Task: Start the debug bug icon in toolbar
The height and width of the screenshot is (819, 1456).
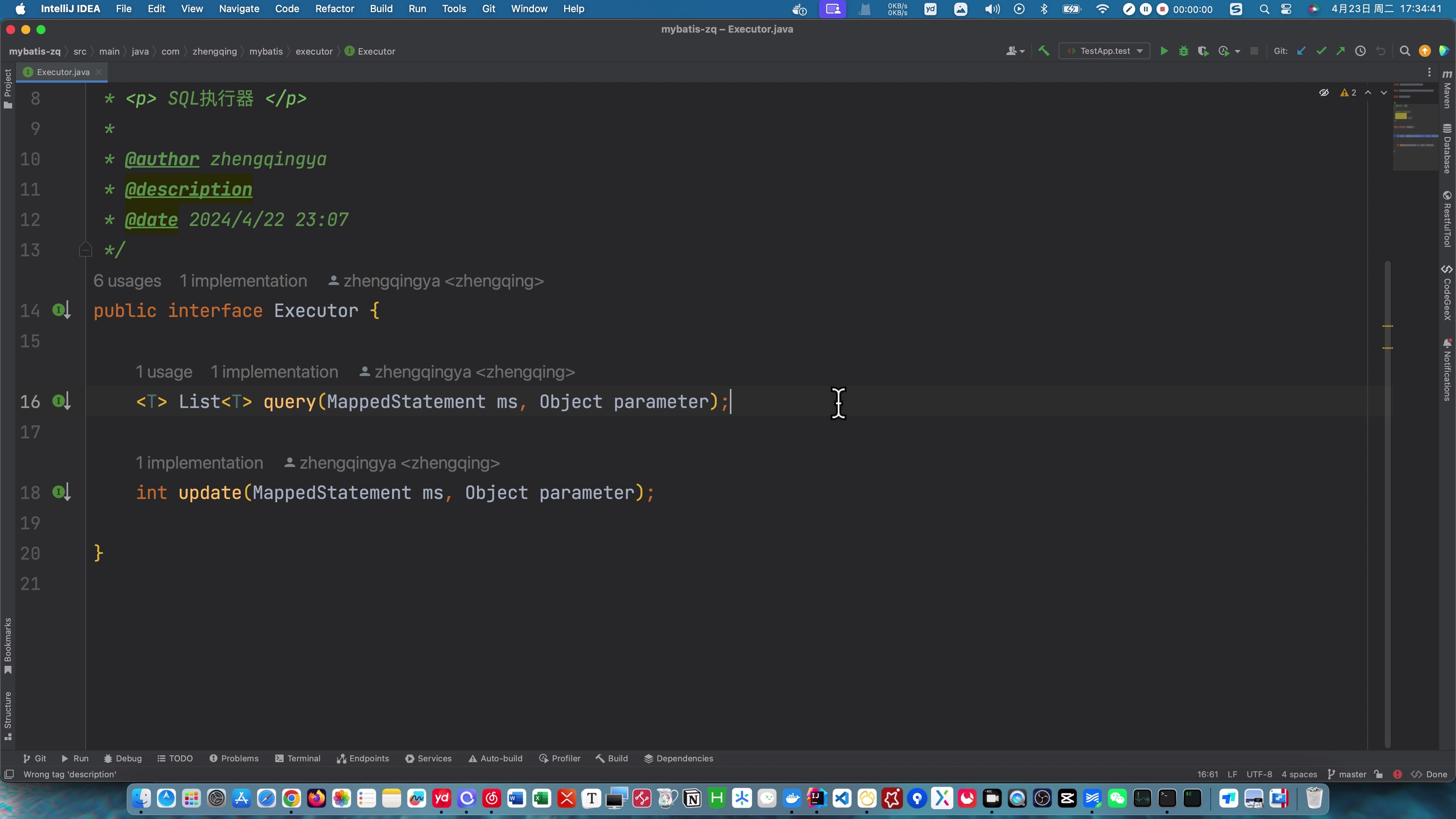Action: point(1183,51)
